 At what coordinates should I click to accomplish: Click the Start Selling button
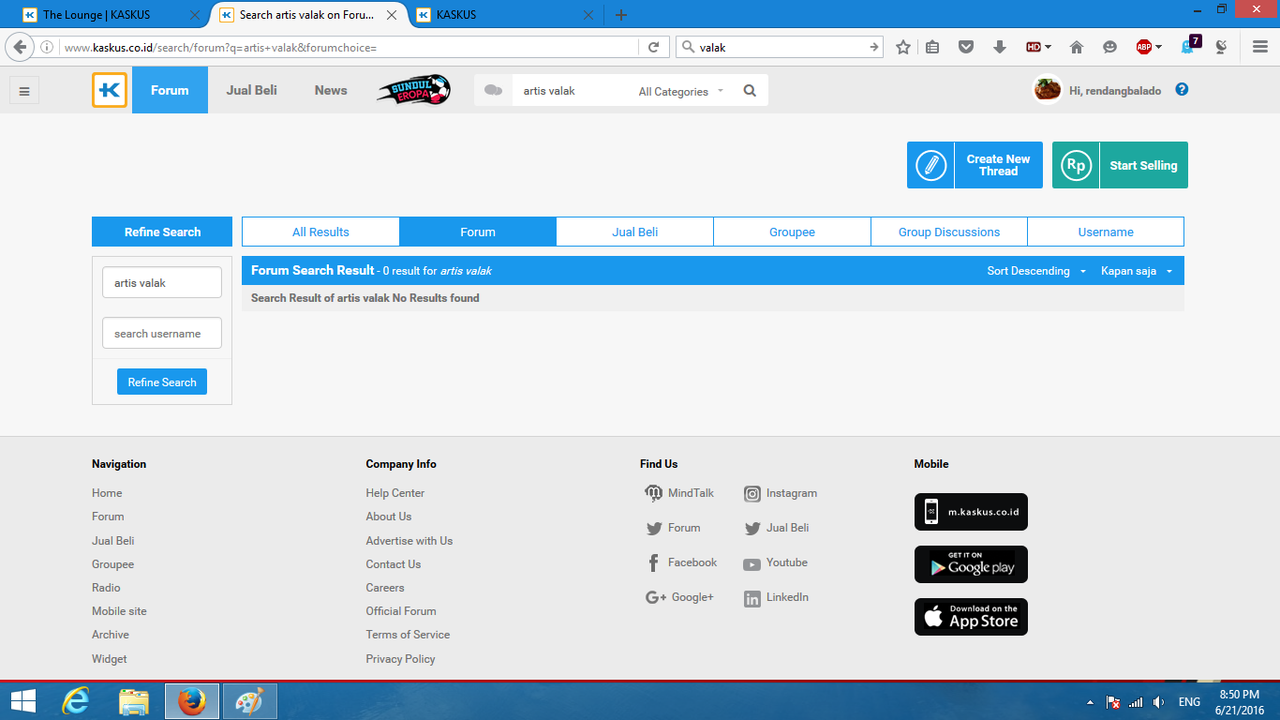pyautogui.click(x=1120, y=165)
